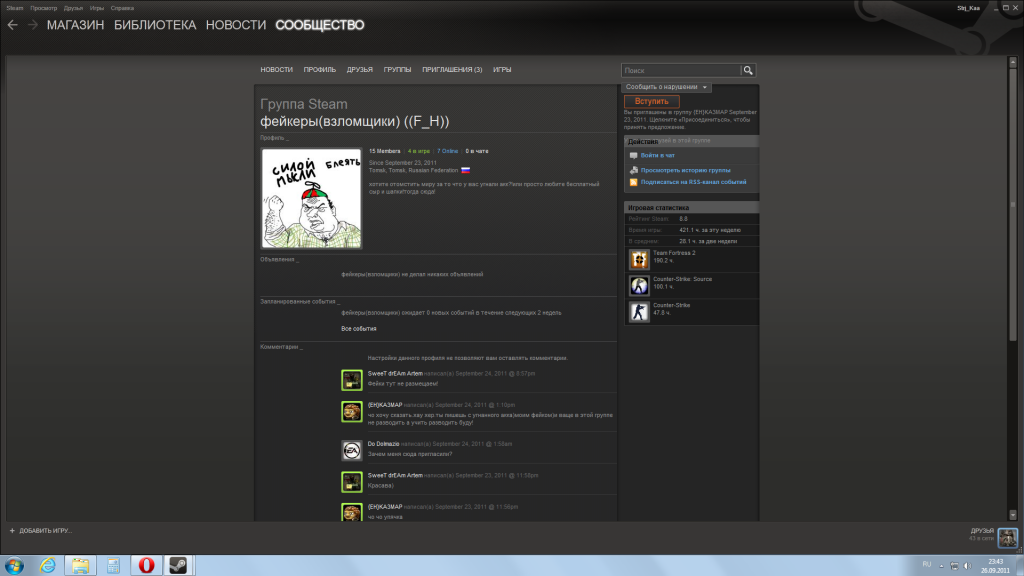1024x576 pixels.
Task: Open the friends list avatar in the bottom corner
Action: pos(1008,537)
